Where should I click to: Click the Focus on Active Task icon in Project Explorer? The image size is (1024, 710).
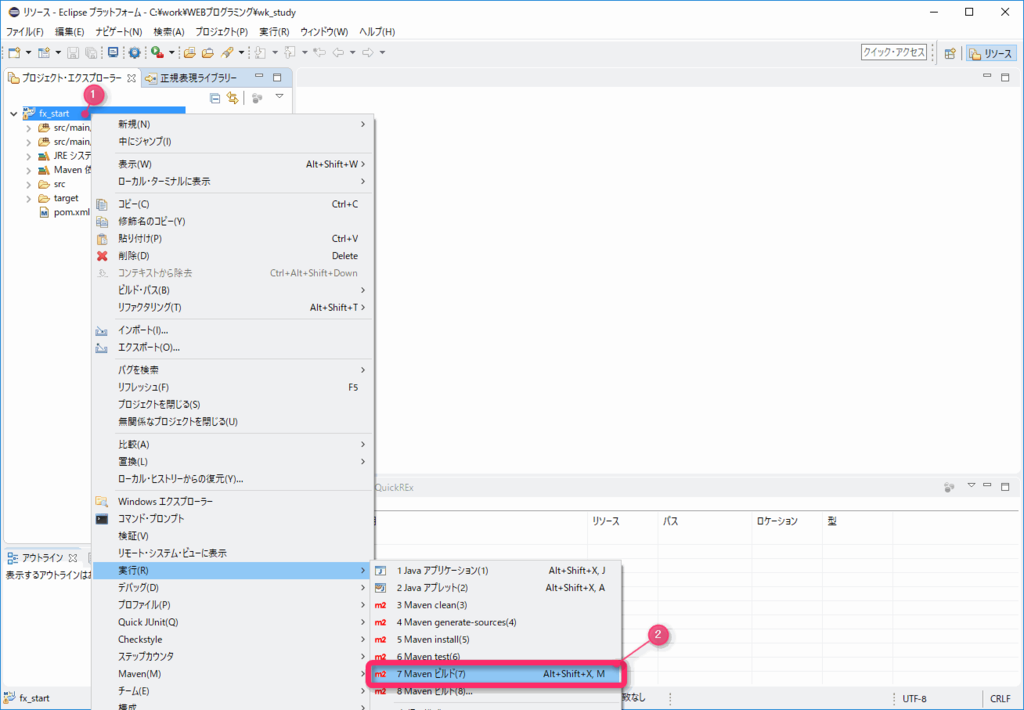[x=257, y=98]
